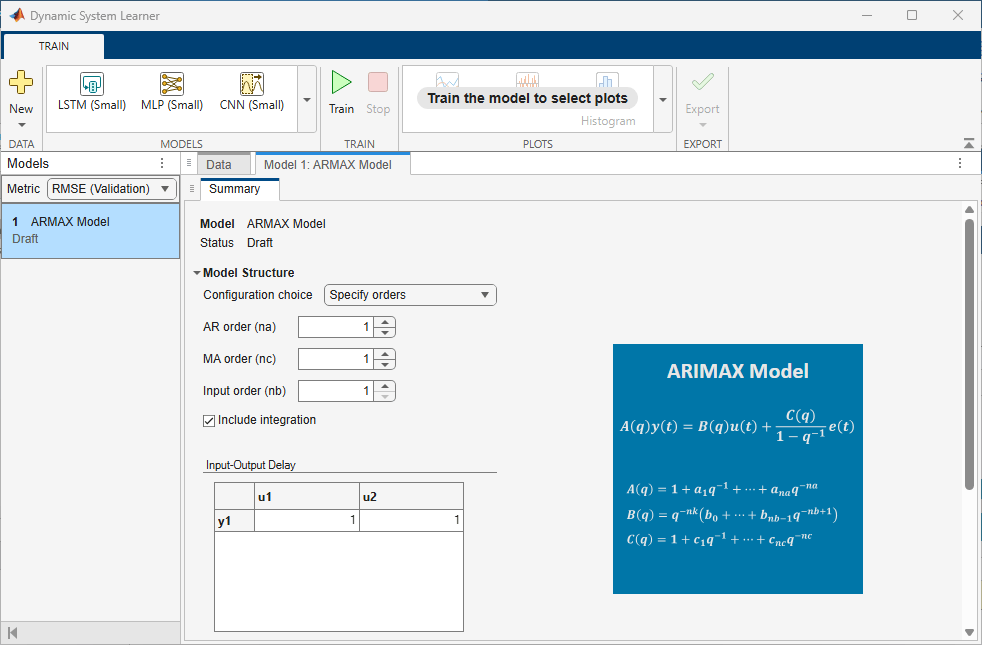Open the Metric RMSE (Validation) dropdown
This screenshot has width=982, height=645.
click(x=112, y=188)
